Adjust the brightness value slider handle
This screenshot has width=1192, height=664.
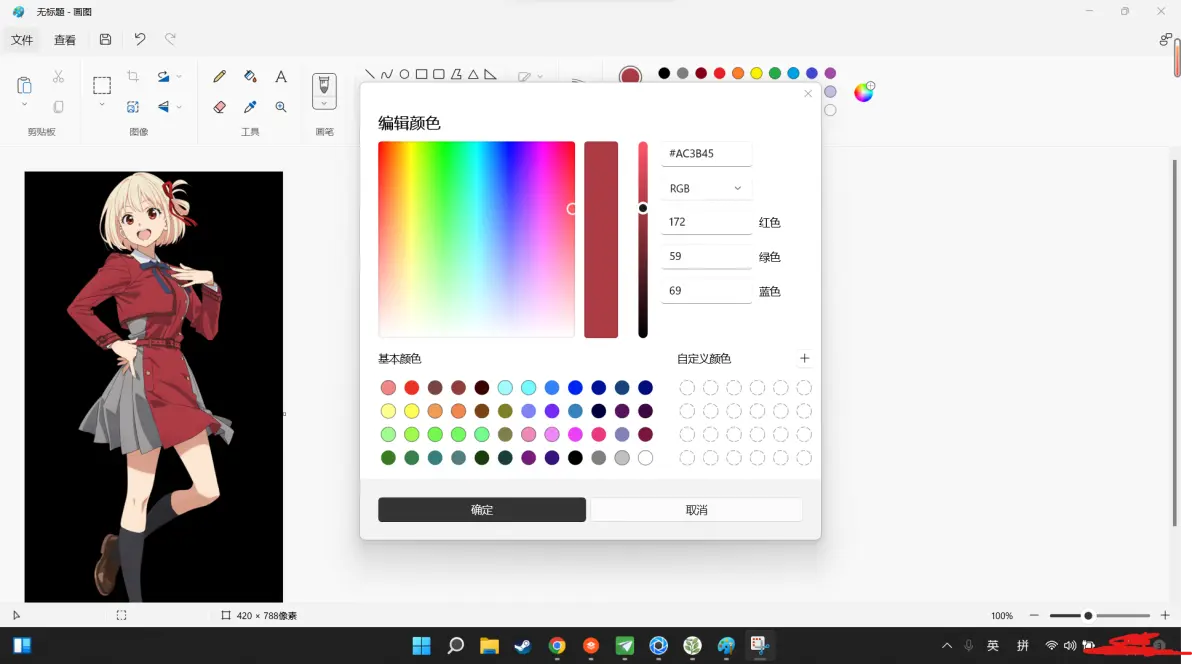point(643,208)
